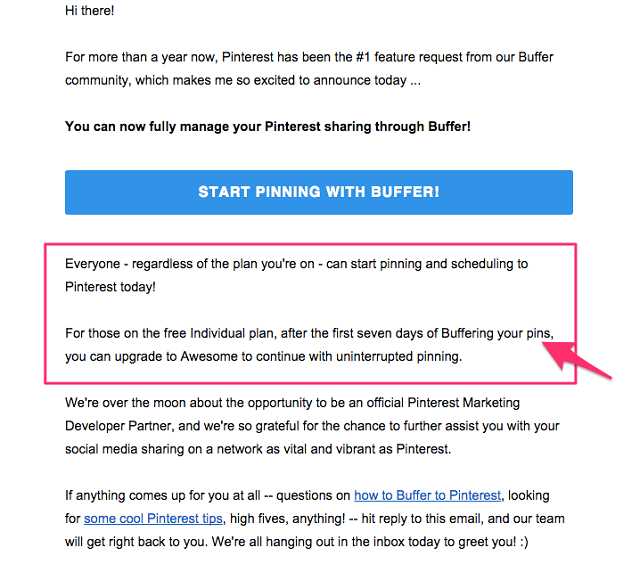Image resolution: width=640 pixels, height=564 pixels.
Task: Click the bold "You can now fully manage" headline
Action: coord(267,127)
